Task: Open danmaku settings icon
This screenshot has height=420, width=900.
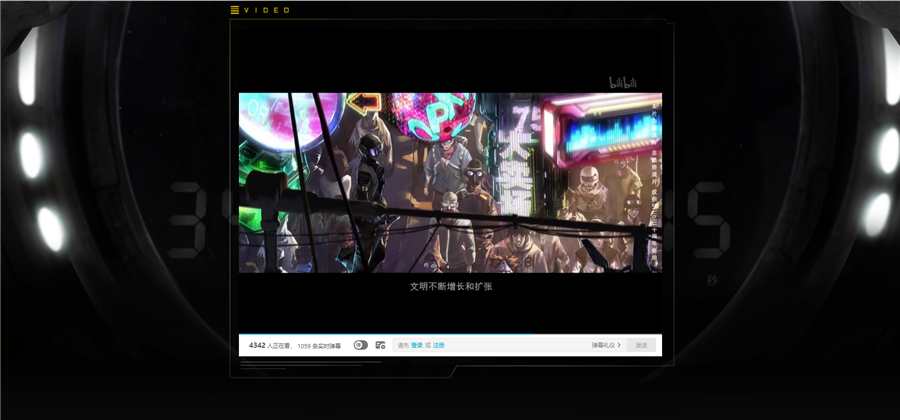Action: (x=380, y=345)
